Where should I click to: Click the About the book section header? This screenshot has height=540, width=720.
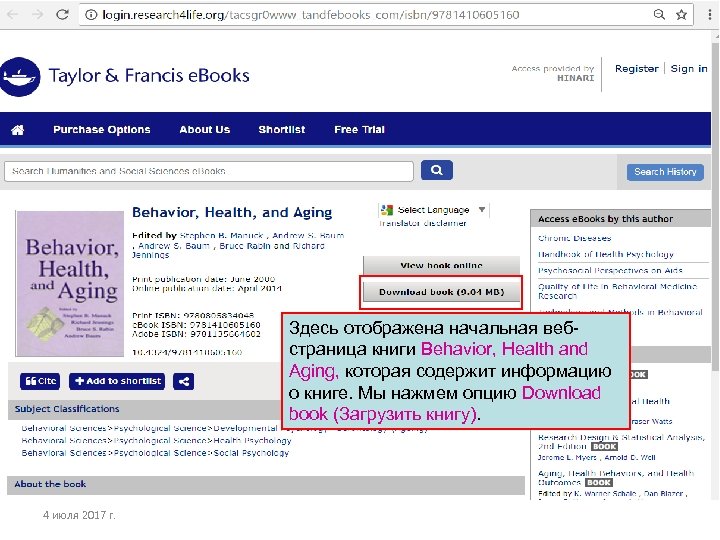[x=266, y=484]
